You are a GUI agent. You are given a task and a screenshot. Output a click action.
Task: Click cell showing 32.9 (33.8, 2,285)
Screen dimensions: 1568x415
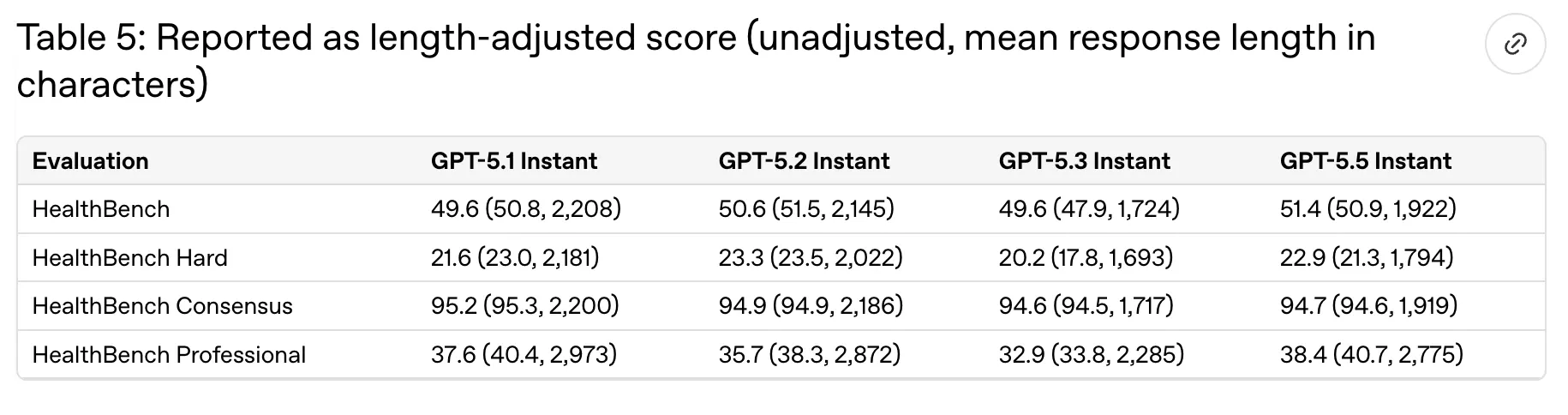[1092, 355]
